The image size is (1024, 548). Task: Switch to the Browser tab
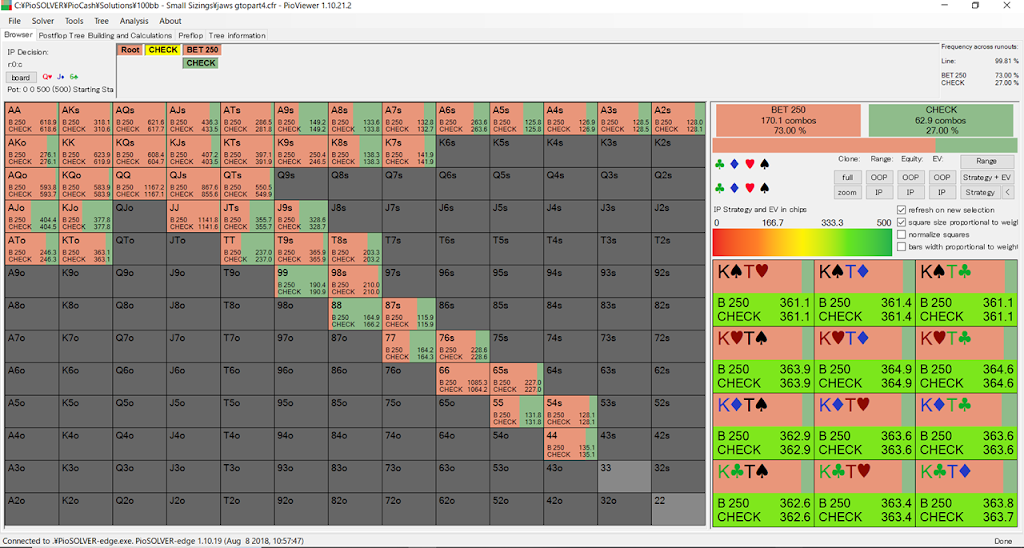[x=18, y=35]
